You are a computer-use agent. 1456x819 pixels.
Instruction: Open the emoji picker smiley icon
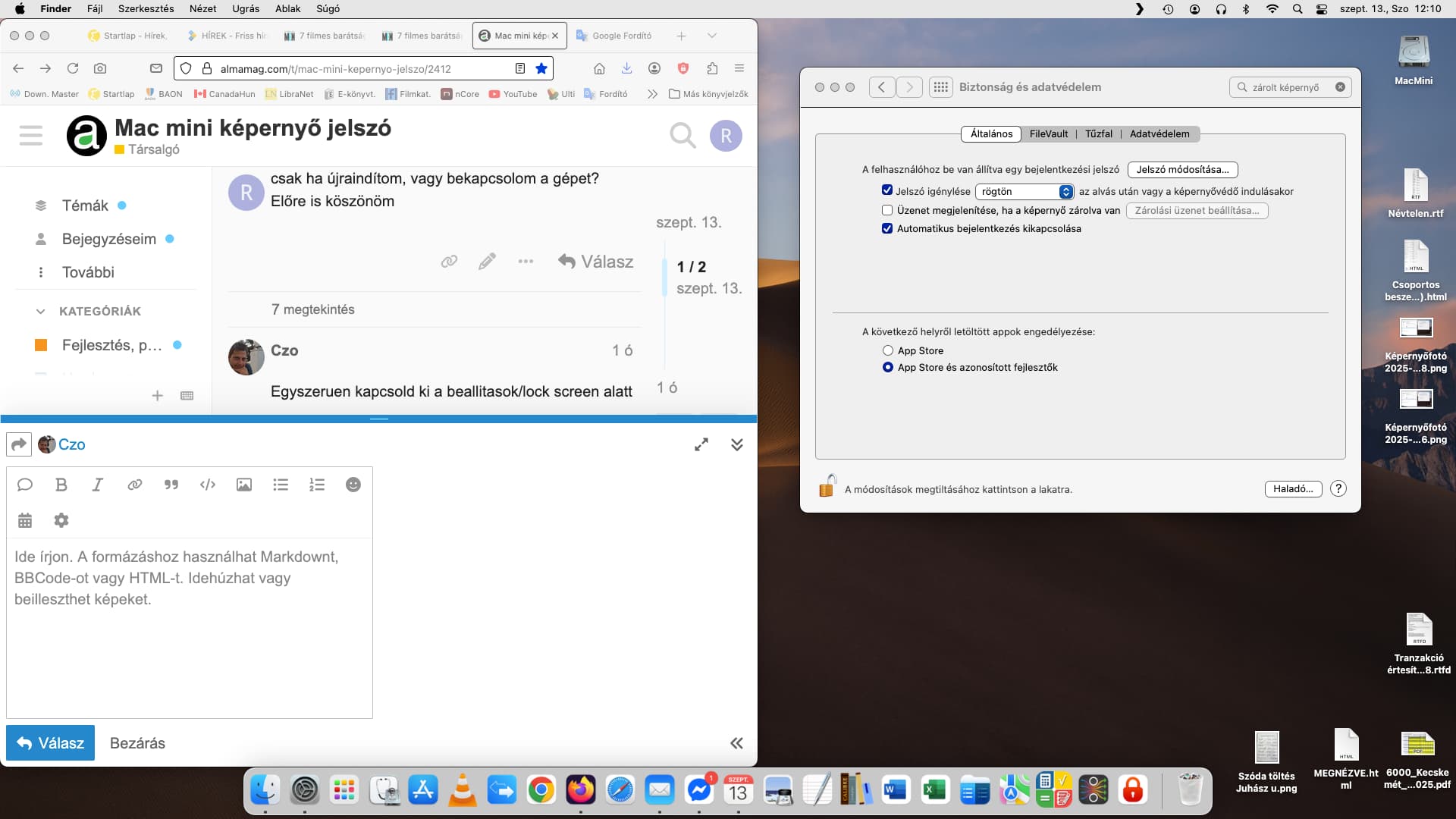tap(353, 485)
